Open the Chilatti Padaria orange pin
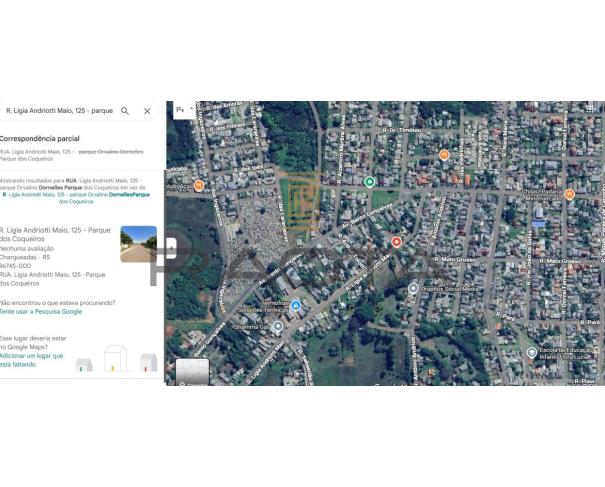605x487 pixels. [569, 194]
